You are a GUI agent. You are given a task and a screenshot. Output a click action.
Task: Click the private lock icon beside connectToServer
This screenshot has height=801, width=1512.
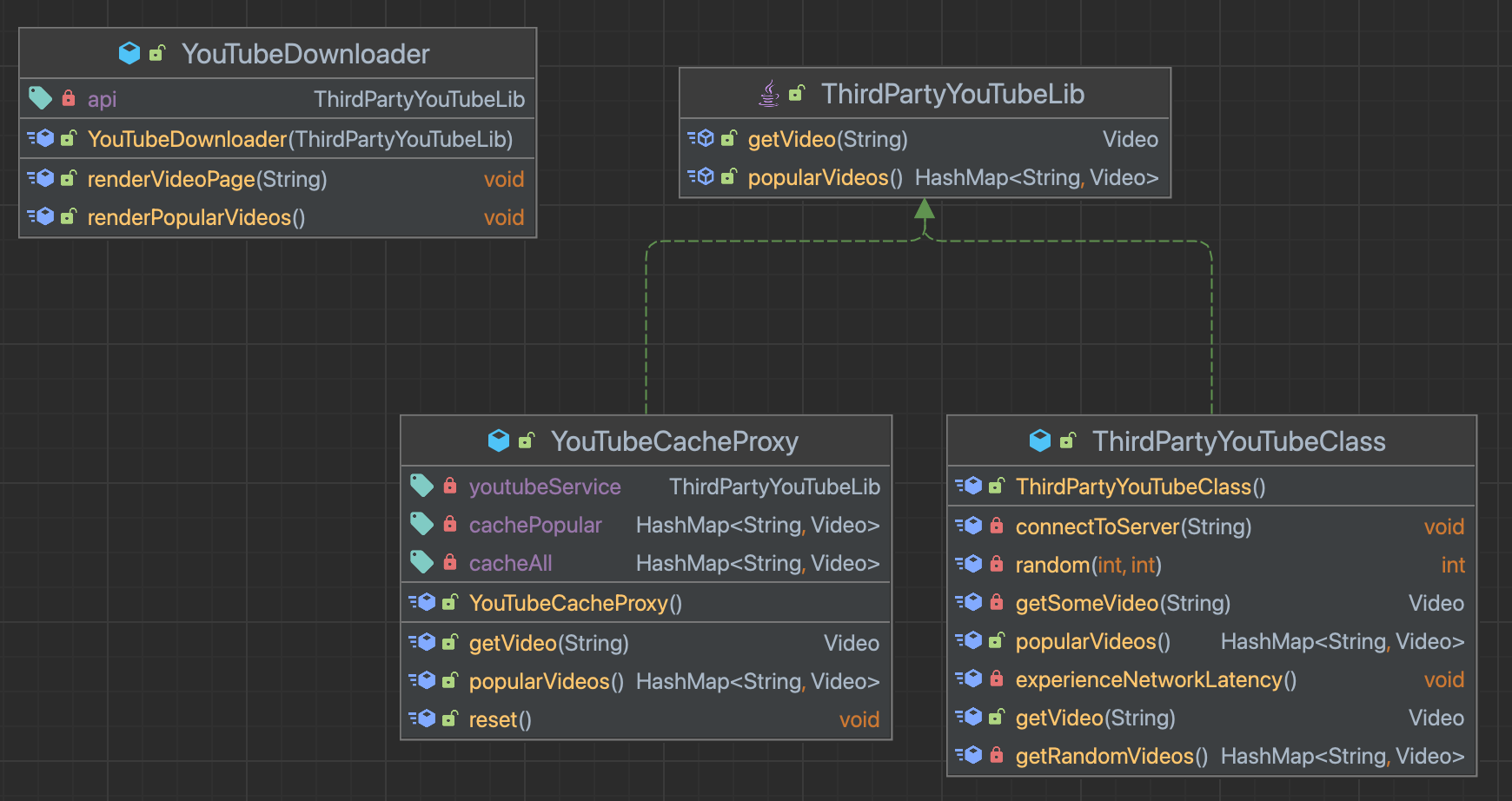click(x=997, y=526)
